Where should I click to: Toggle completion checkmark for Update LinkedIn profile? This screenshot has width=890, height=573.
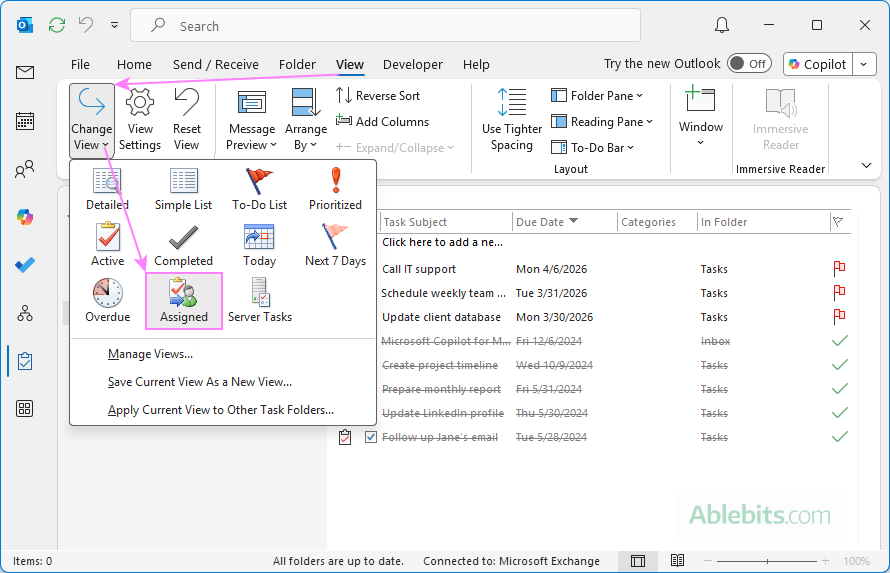pyautogui.click(x=839, y=412)
